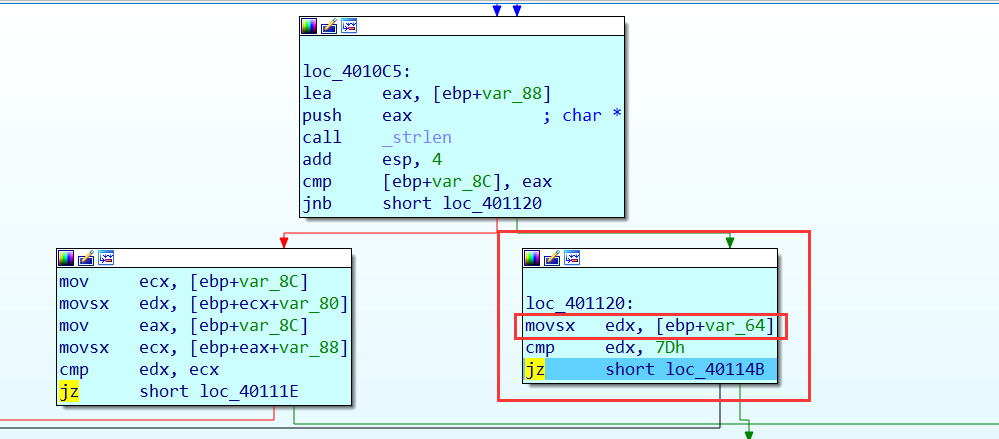Click color icon on bottom-left node
999x439 pixels.
66,258
